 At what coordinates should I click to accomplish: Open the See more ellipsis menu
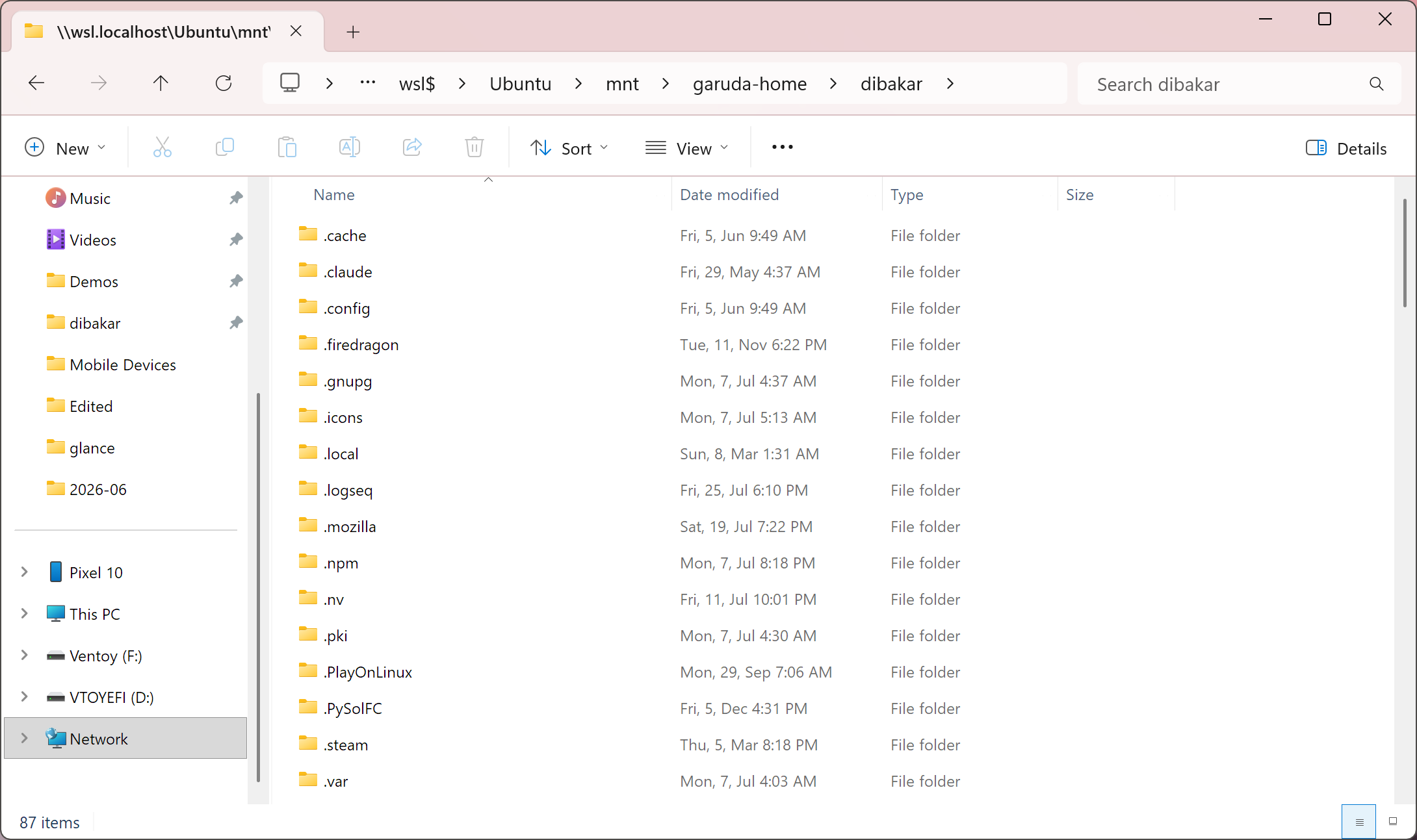pyautogui.click(x=782, y=147)
